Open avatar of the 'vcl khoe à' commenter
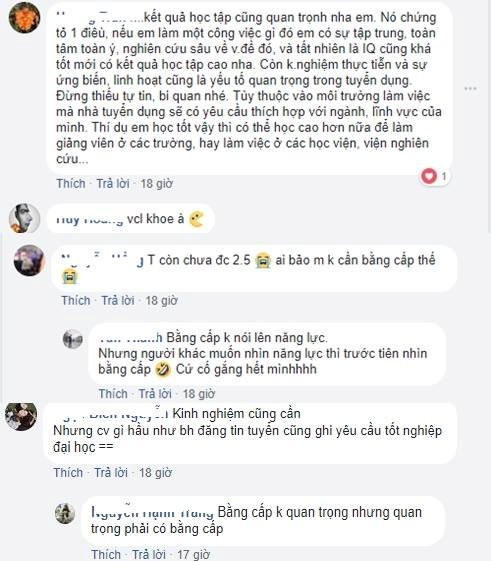The image size is (491, 561). (x=24, y=219)
